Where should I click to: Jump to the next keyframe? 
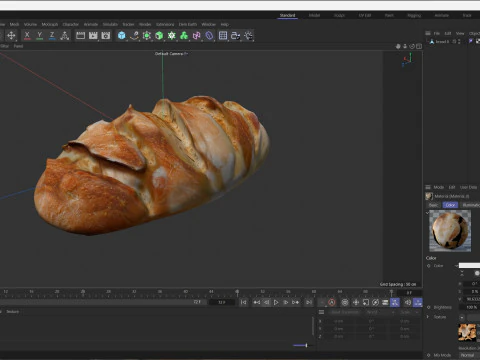(x=296, y=302)
